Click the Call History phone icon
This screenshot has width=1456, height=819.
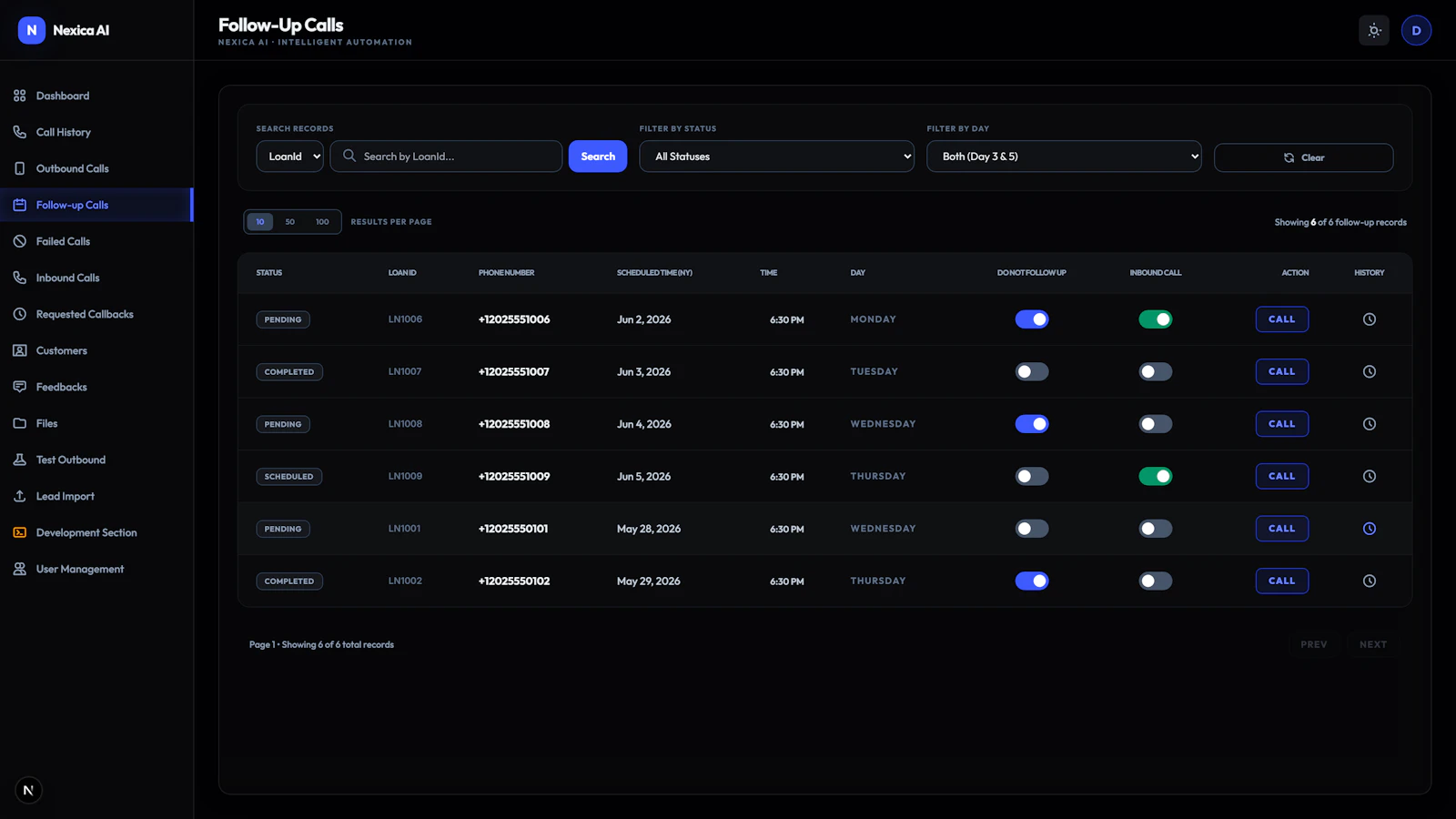[x=19, y=132]
